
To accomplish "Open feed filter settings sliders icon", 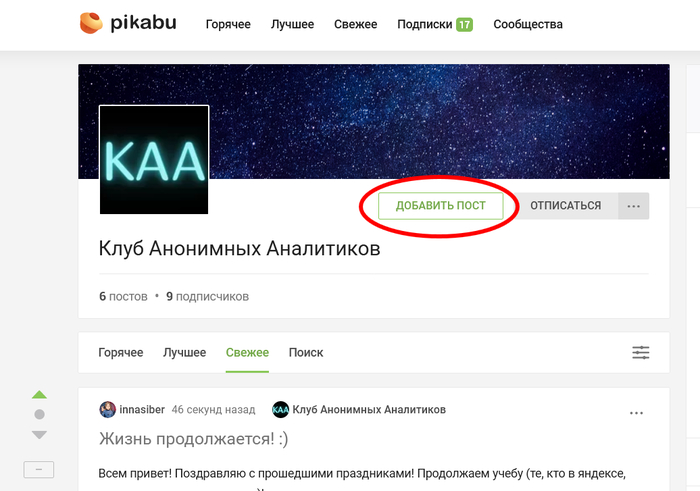I will pos(641,353).
